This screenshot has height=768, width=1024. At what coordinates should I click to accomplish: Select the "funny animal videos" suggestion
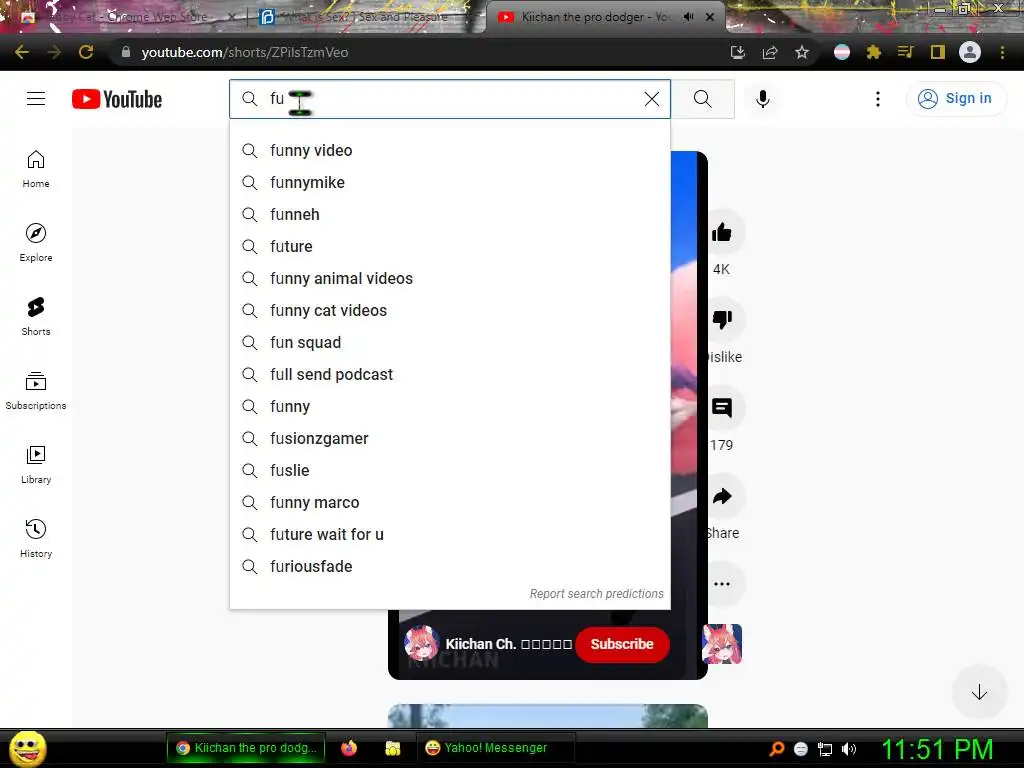tap(450, 279)
